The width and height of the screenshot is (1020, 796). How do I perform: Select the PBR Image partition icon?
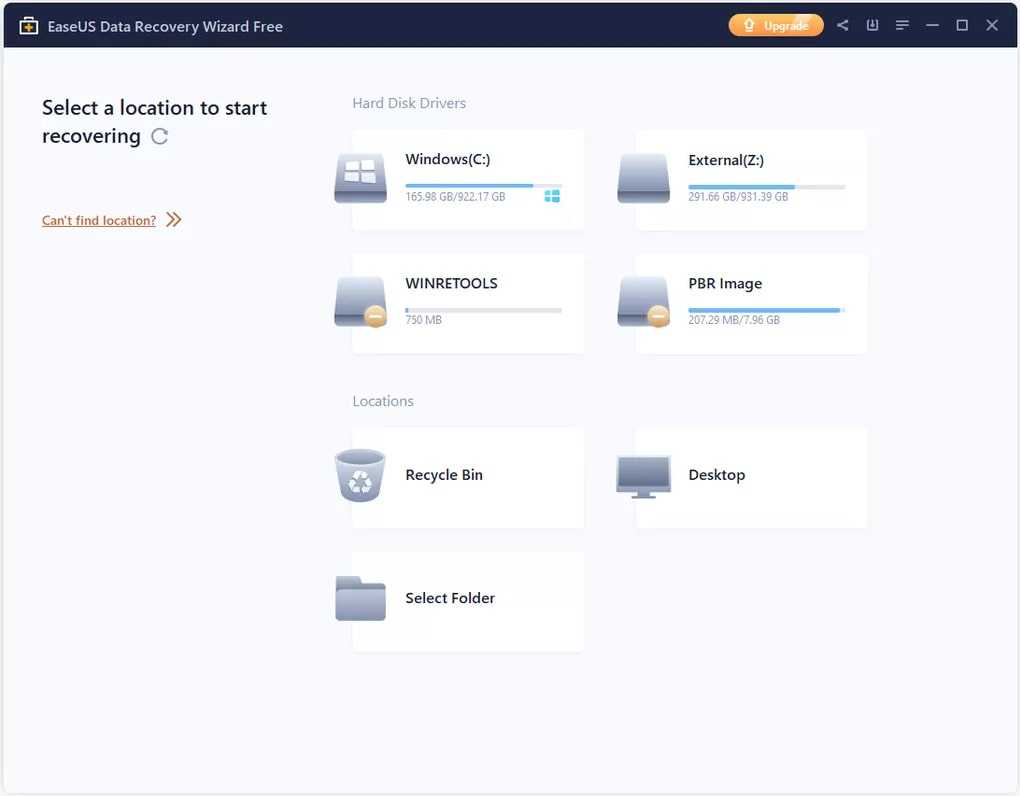[x=643, y=302]
